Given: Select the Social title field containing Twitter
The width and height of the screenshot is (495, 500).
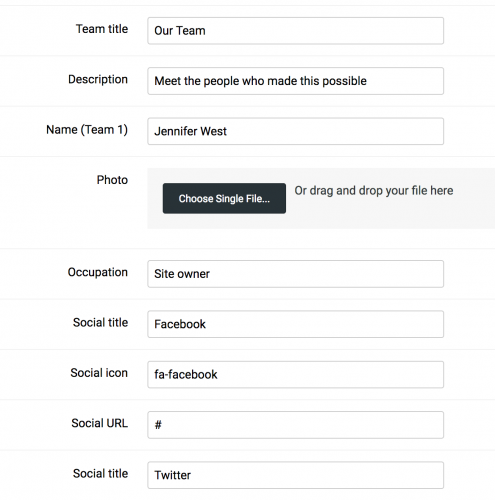Looking at the screenshot, I should (x=295, y=475).
